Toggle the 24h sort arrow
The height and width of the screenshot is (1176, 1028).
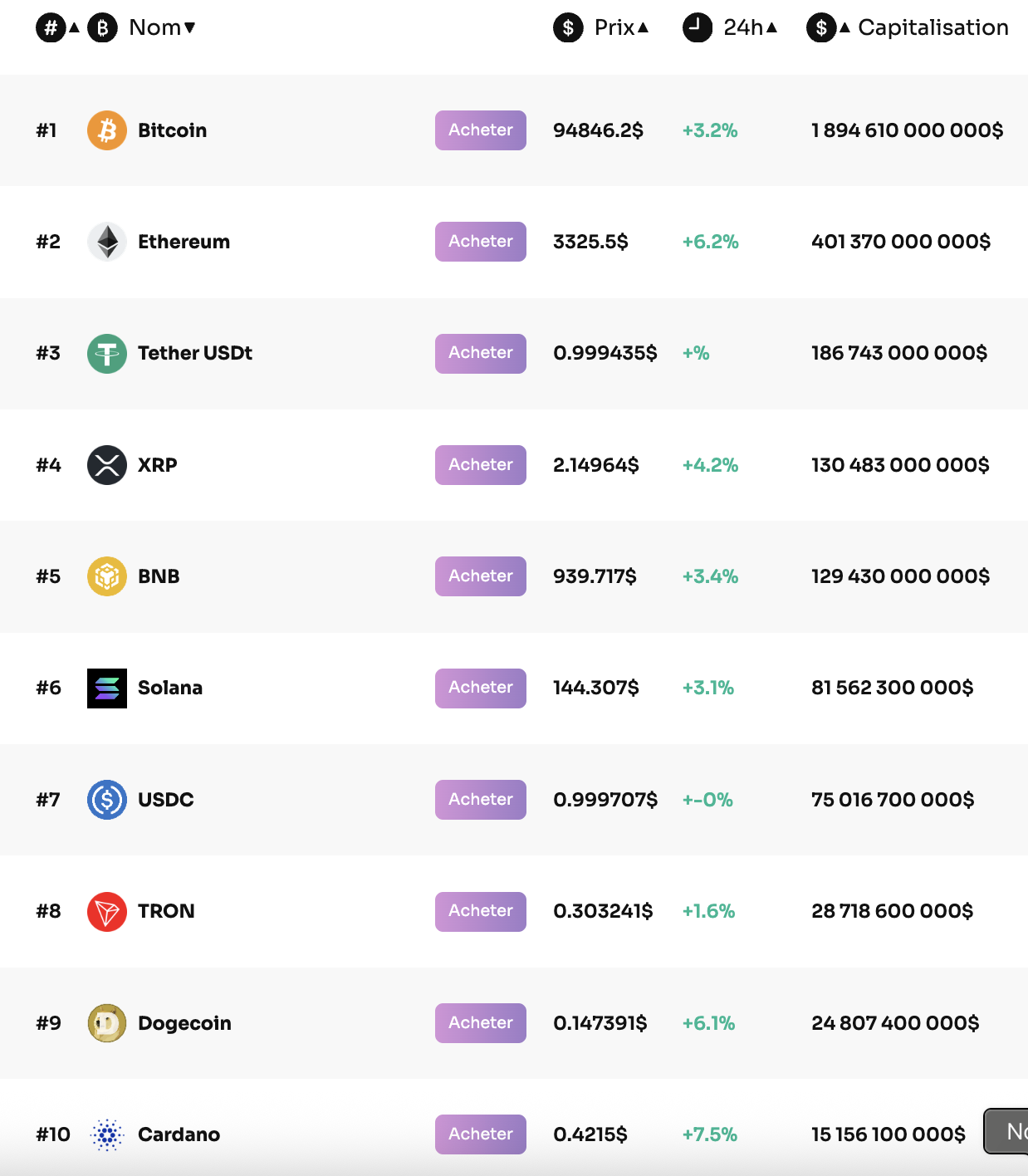click(771, 27)
